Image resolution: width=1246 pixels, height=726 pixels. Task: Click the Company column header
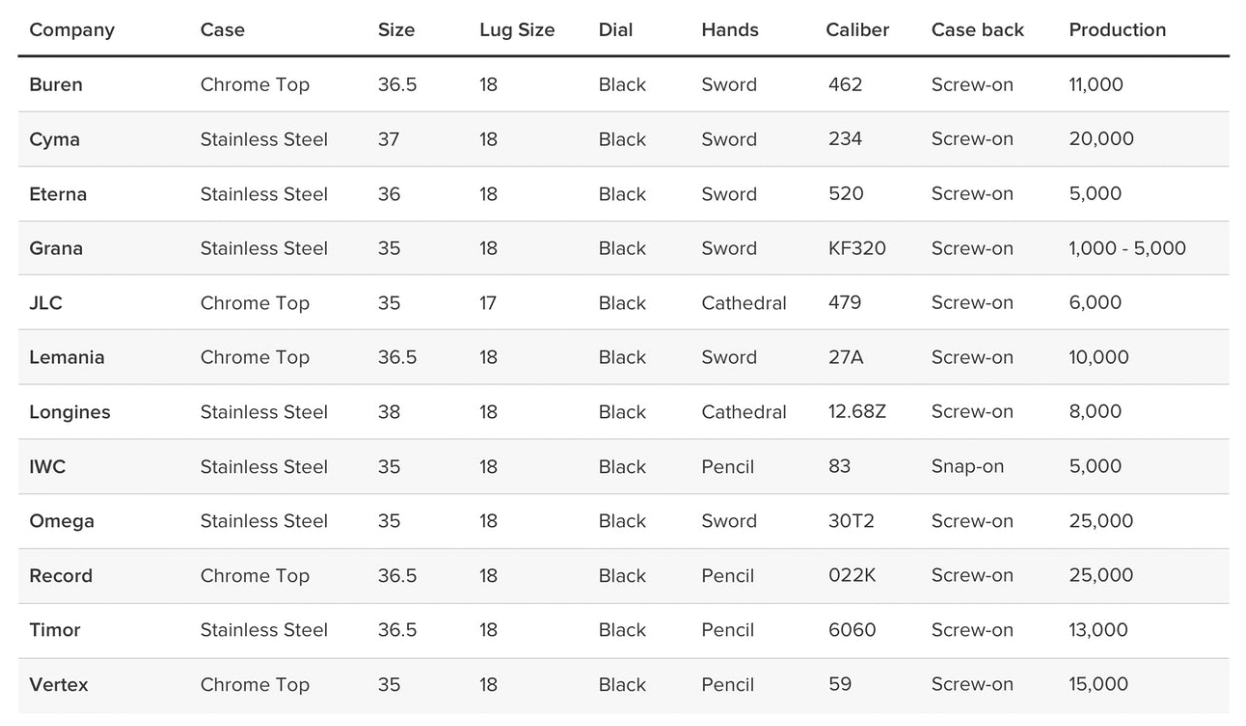click(x=72, y=30)
